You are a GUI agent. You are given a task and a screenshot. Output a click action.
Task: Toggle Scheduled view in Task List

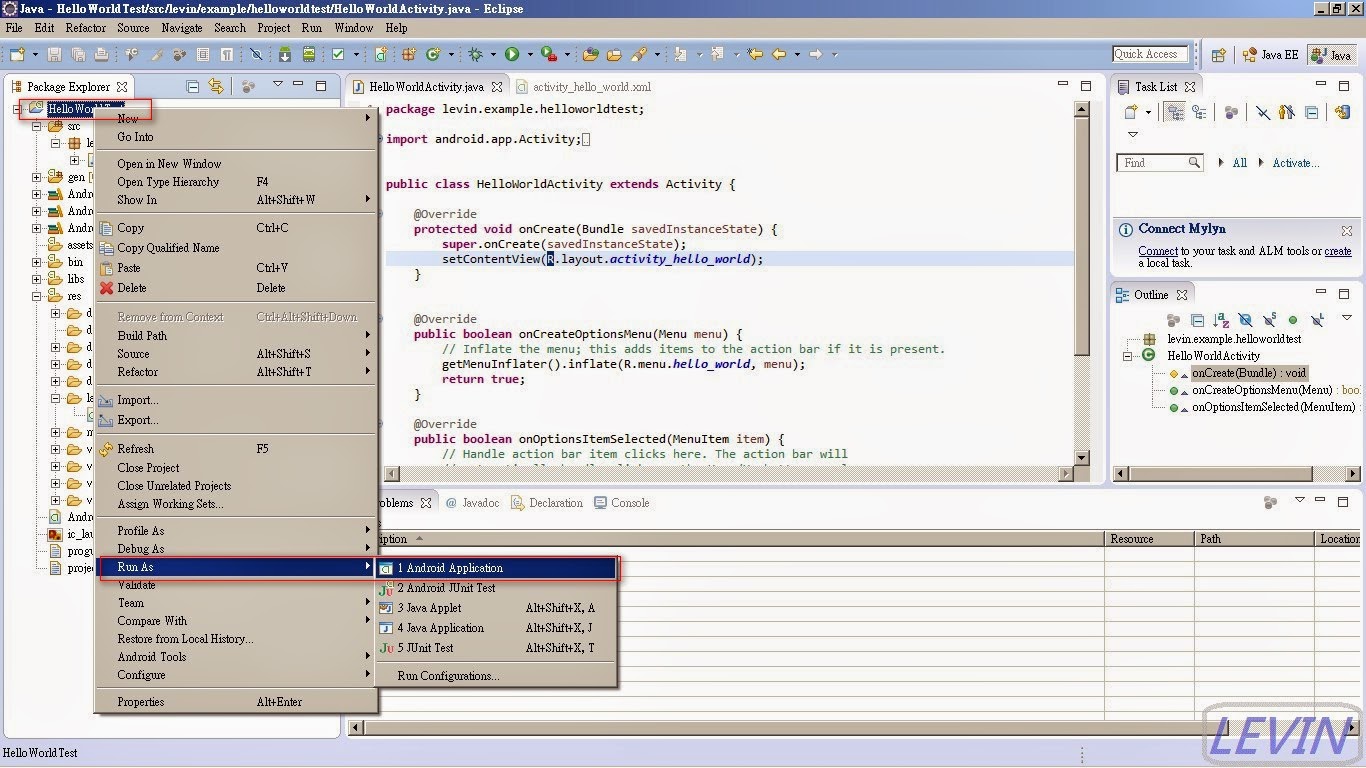1198,113
